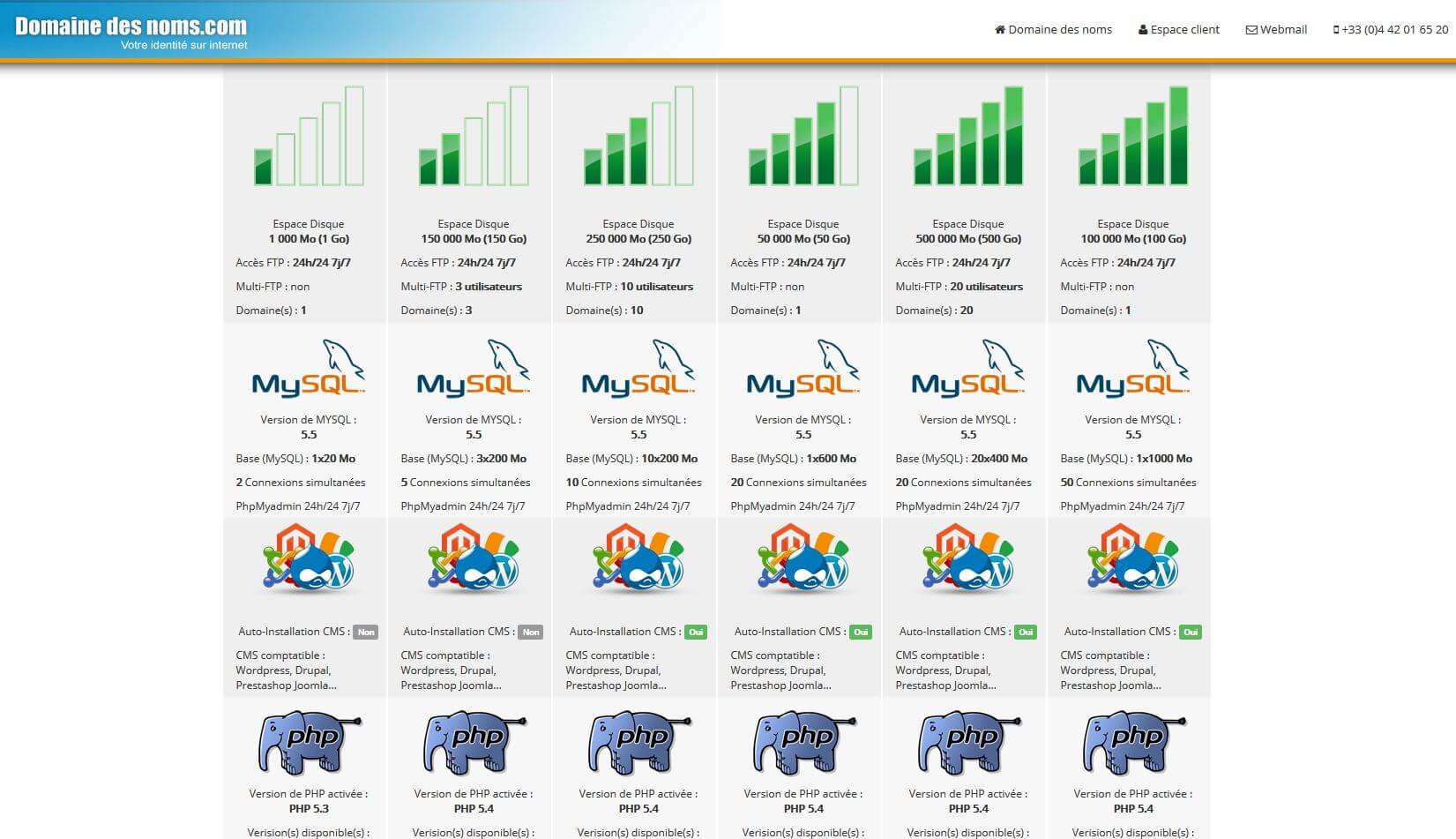This screenshot has width=1456, height=839.
Task: Click 50 Connexions simultanées
Action: (1129, 483)
